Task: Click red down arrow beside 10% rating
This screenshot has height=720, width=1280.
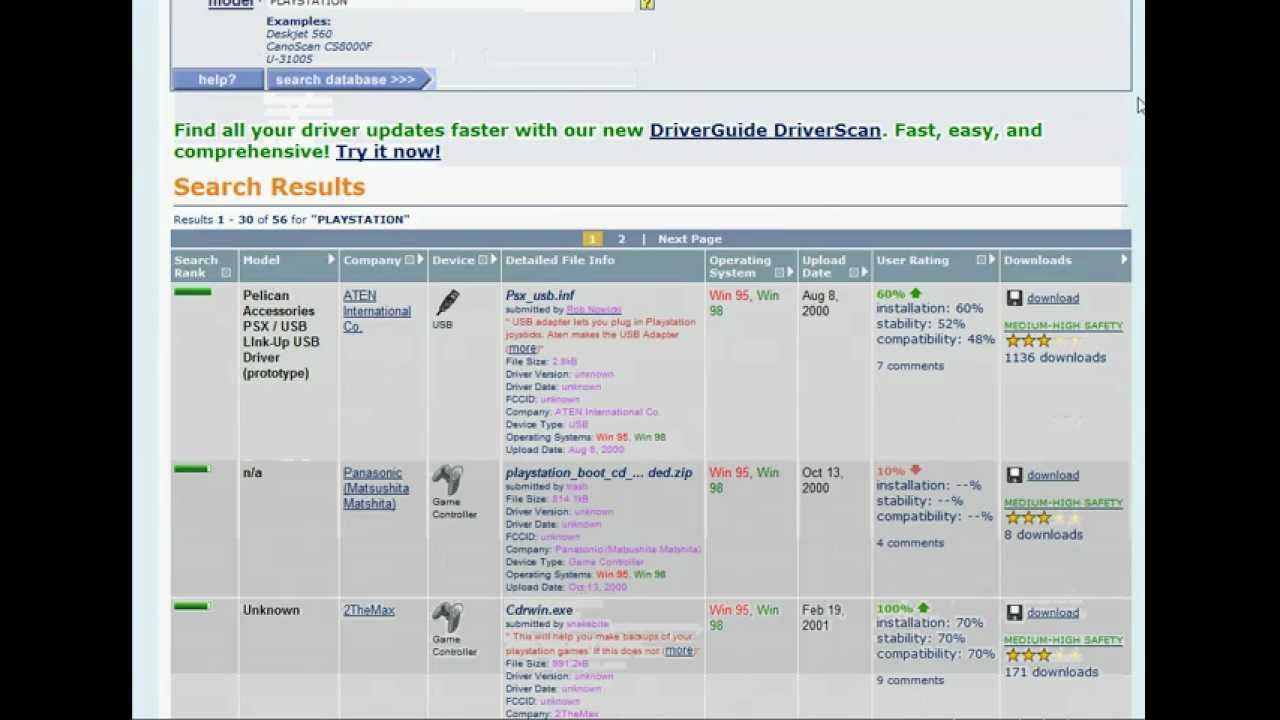Action: [915, 469]
